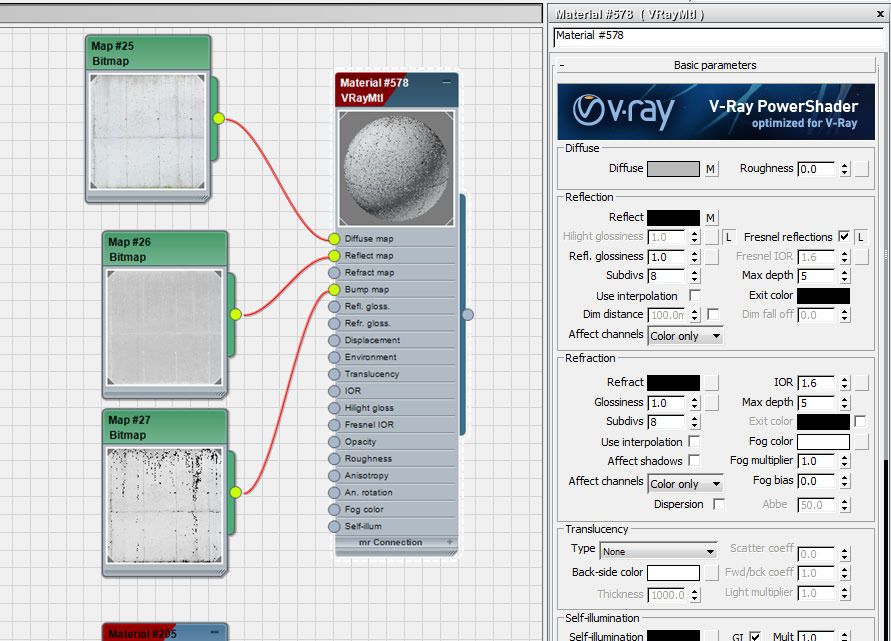Click the Environment input socket
The height and width of the screenshot is (641, 891).
tap(334, 357)
